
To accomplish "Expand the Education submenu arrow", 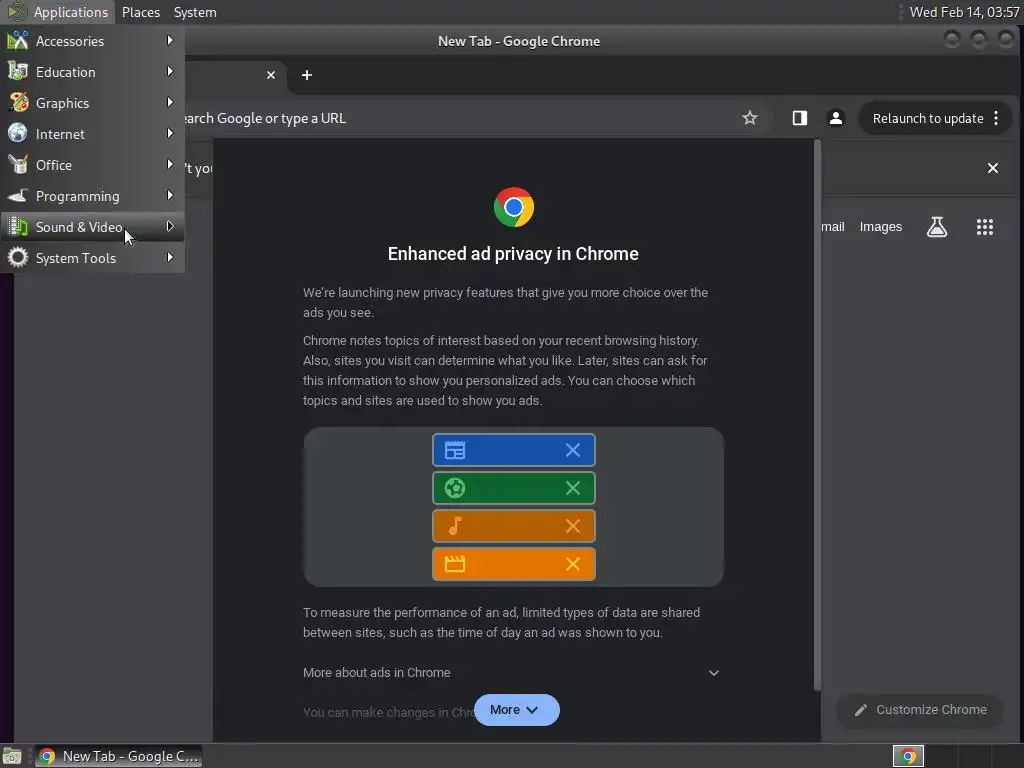I will (170, 71).
